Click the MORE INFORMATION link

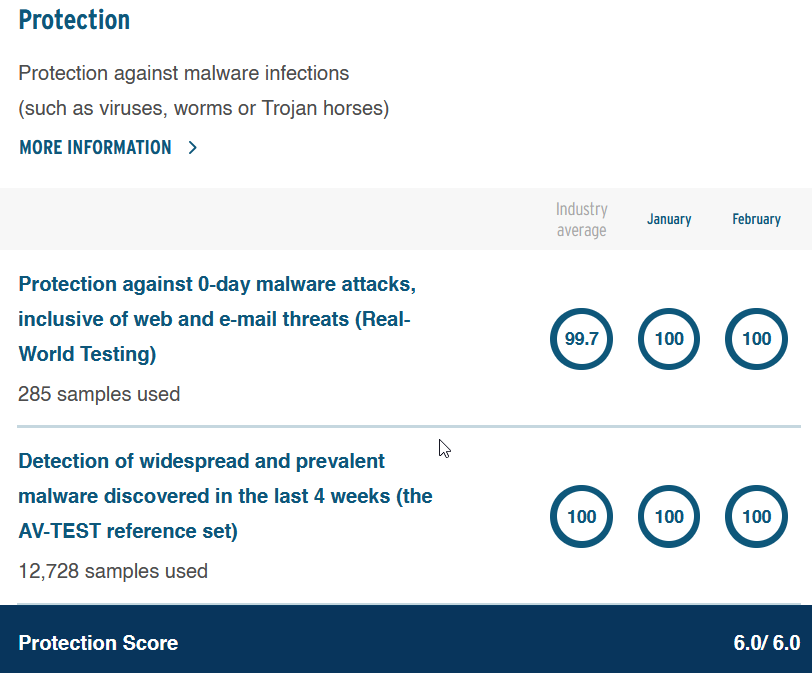point(95,148)
